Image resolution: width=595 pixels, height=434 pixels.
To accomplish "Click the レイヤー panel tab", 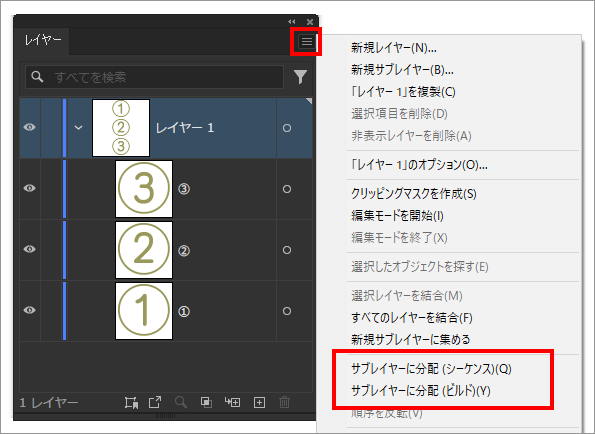I will 42,40.
